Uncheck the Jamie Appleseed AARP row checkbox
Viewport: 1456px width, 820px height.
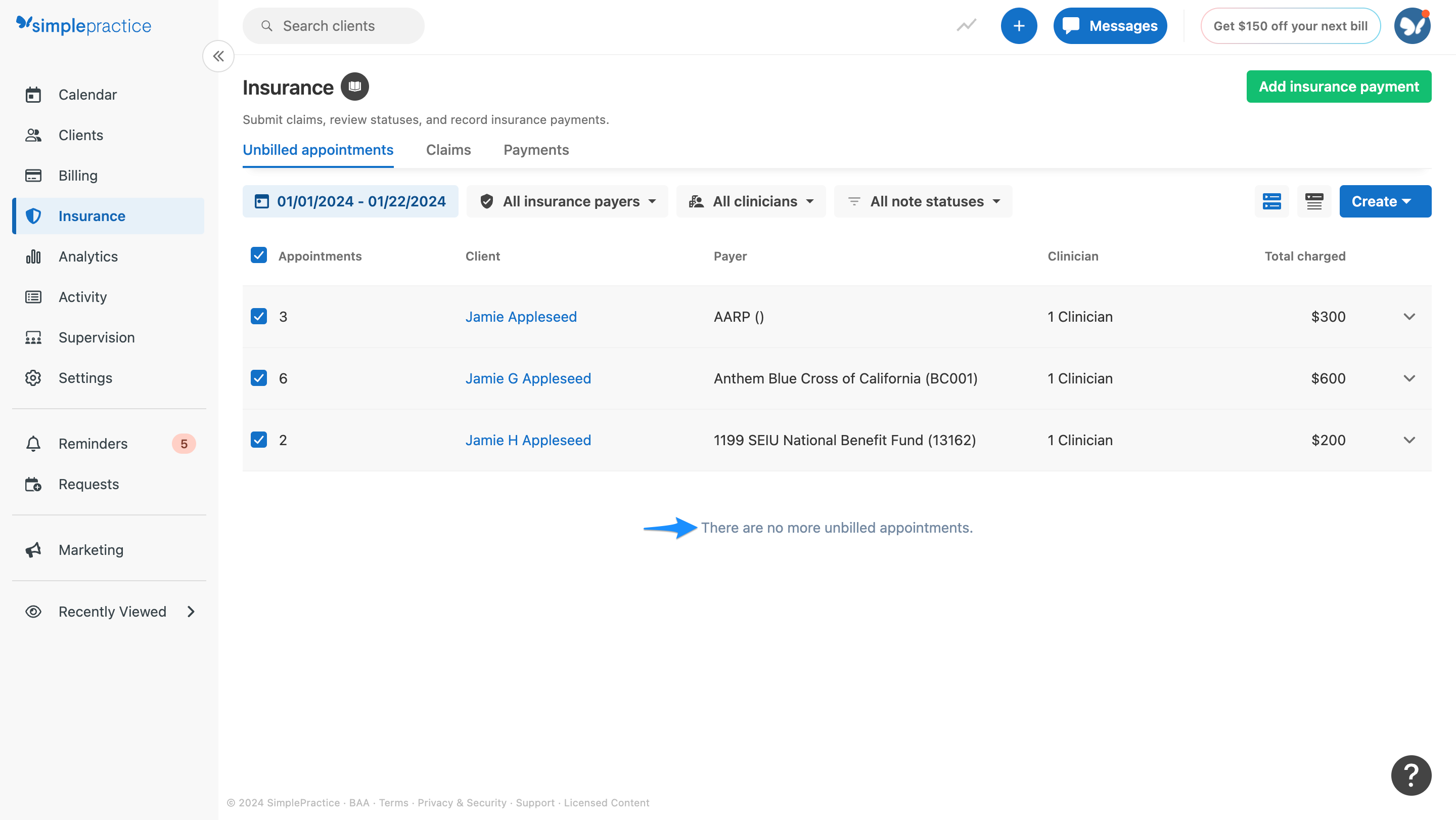(x=259, y=316)
